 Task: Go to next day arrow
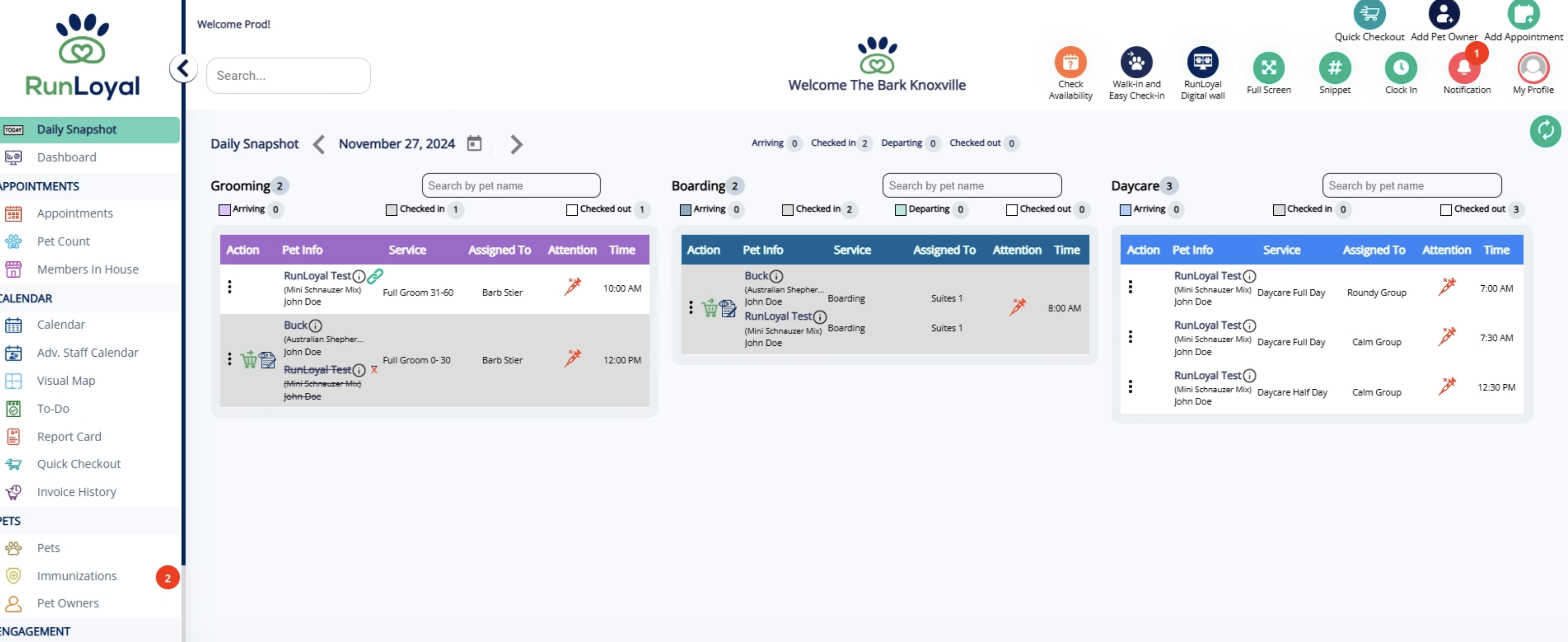point(516,144)
